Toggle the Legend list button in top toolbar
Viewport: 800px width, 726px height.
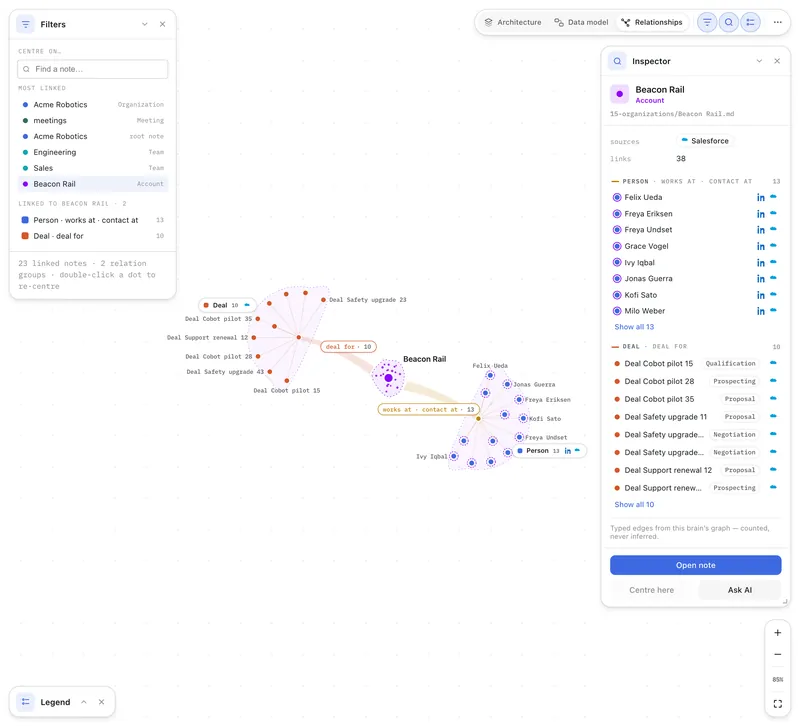pos(750,22)
